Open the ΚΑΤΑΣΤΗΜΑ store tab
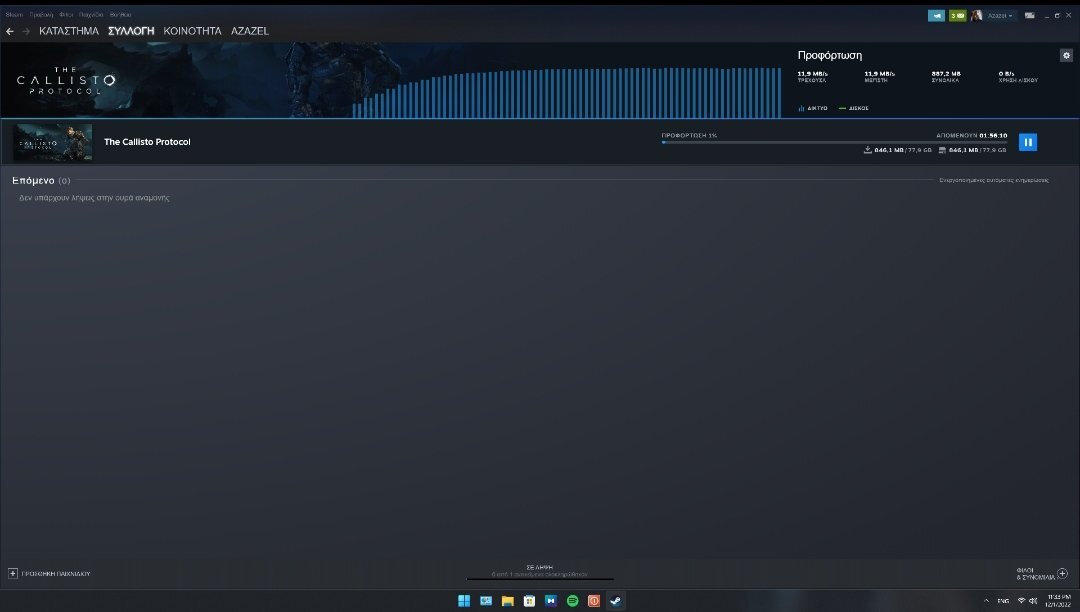1080x612 pixels. (x=69, y=31)
